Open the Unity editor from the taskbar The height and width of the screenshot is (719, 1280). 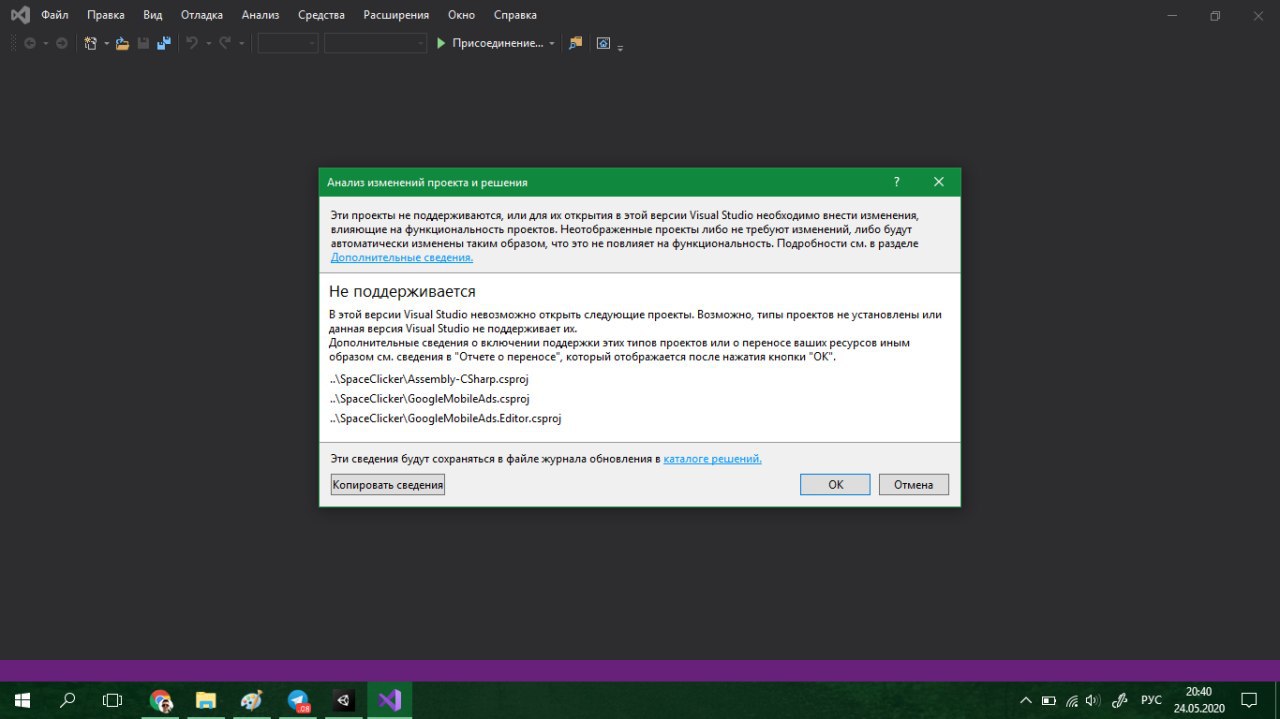point(344,700)
